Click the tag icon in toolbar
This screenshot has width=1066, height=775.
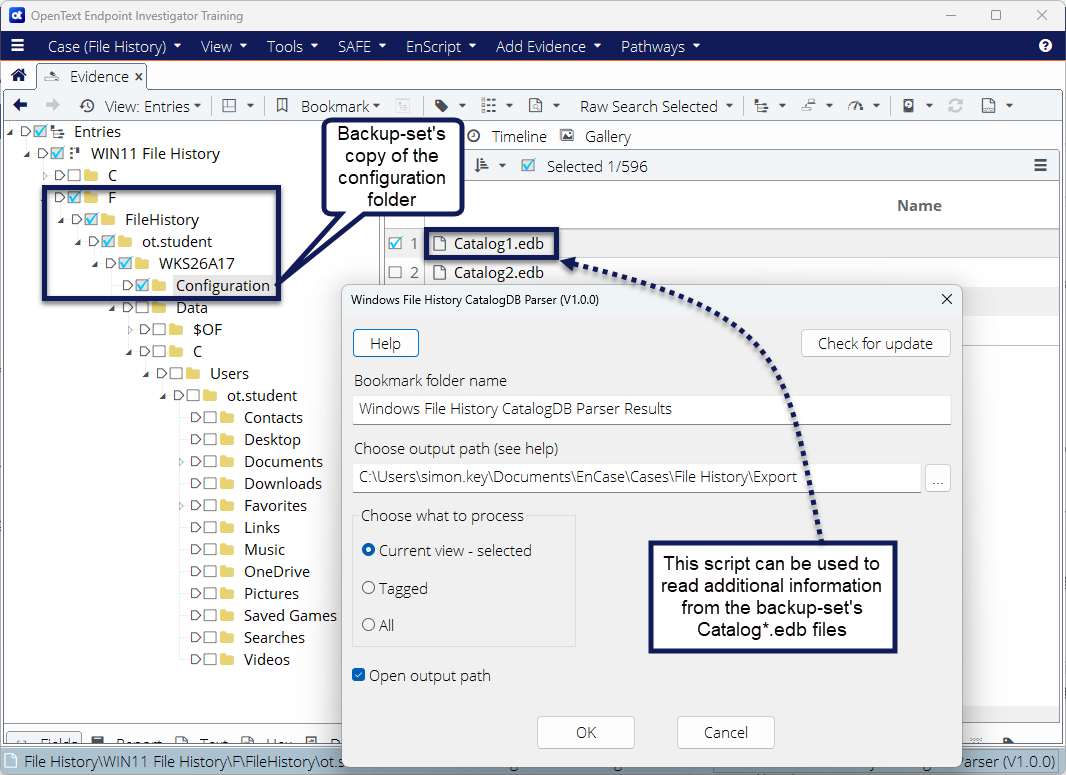[442, 106]
